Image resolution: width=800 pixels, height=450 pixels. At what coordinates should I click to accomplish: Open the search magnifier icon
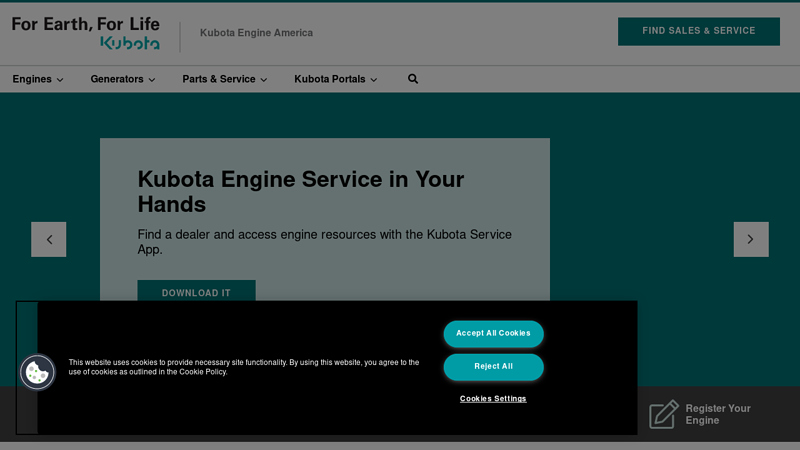tap(413, 79)
